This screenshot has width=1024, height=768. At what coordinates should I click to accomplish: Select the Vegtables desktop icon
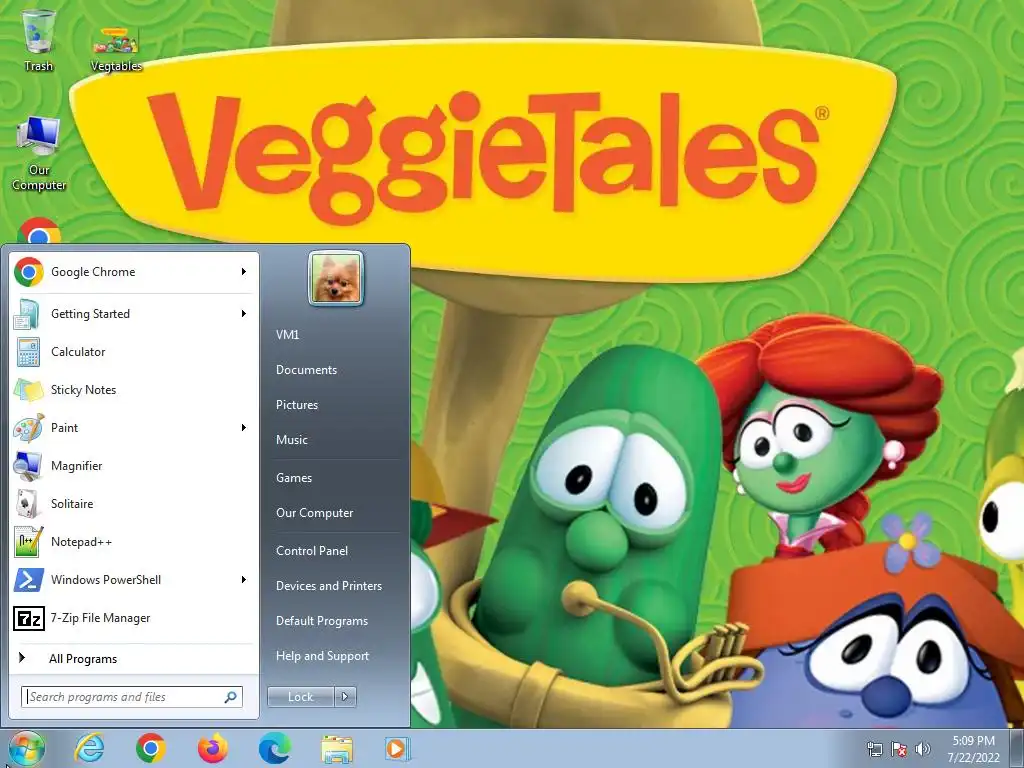click(116, 49)
